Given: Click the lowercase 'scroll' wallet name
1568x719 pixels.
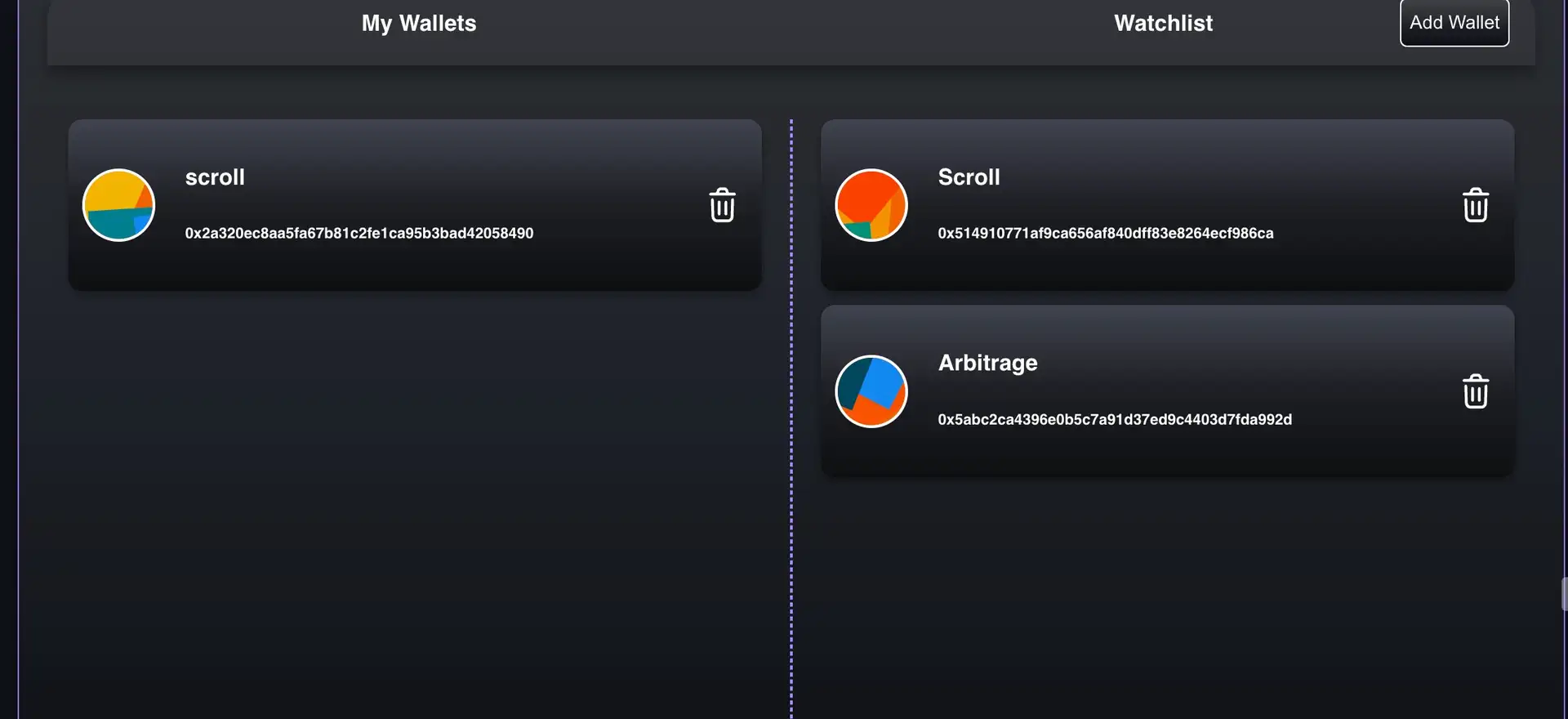Looking at the screenshot, I should 215,177.
